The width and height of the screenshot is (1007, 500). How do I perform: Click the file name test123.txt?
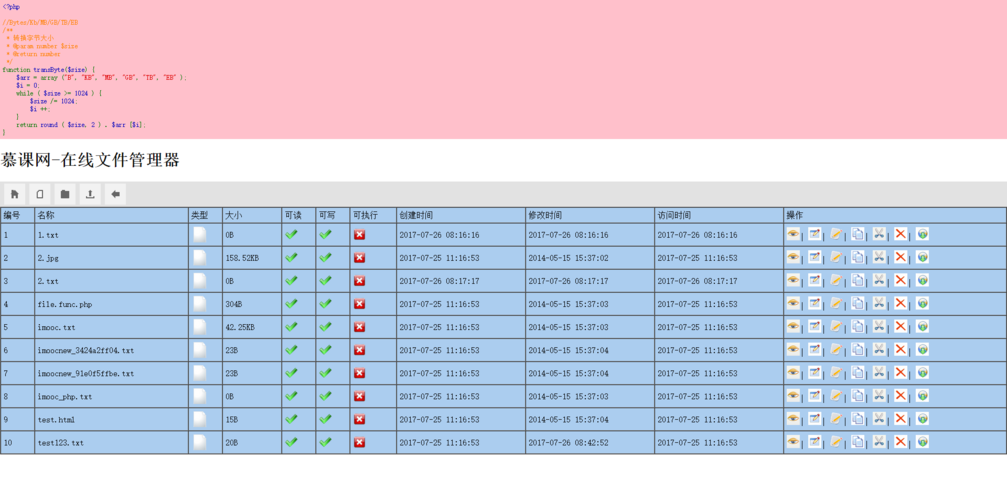[60, 443]
